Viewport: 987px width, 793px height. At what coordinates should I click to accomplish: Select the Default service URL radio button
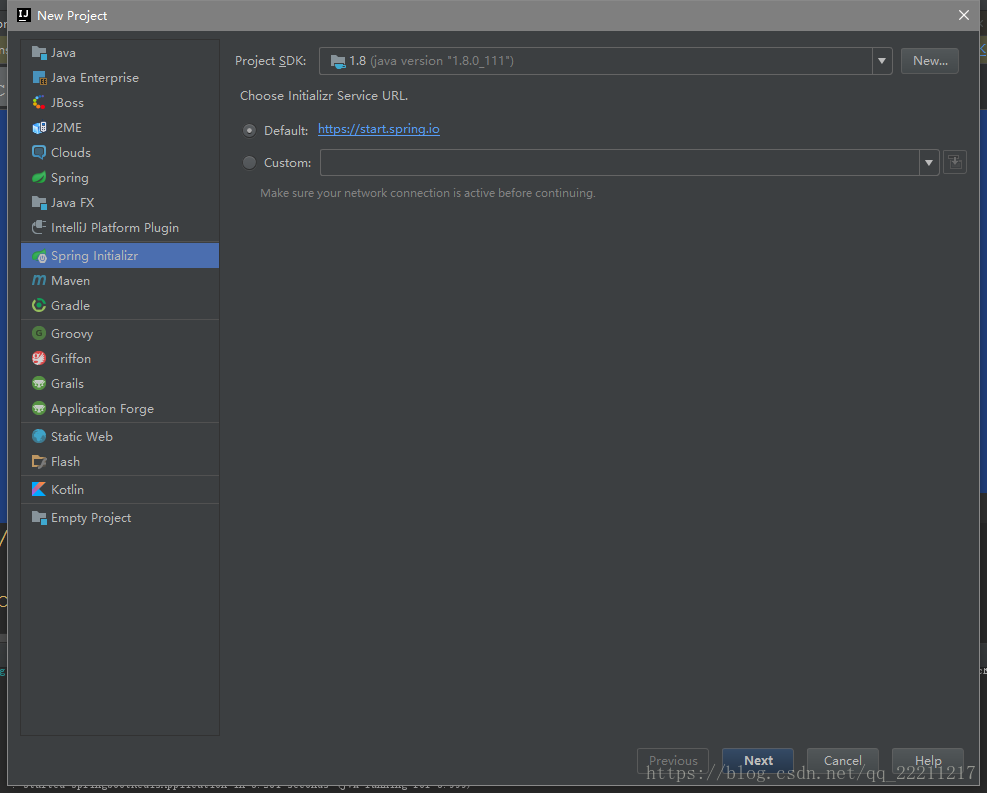[249, 130]
